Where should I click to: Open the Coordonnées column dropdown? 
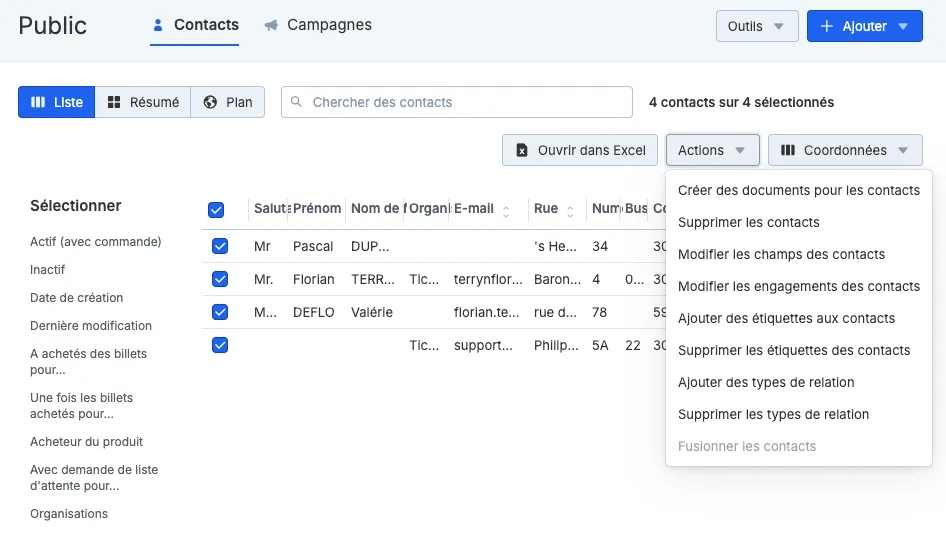(x=845, y=150)
